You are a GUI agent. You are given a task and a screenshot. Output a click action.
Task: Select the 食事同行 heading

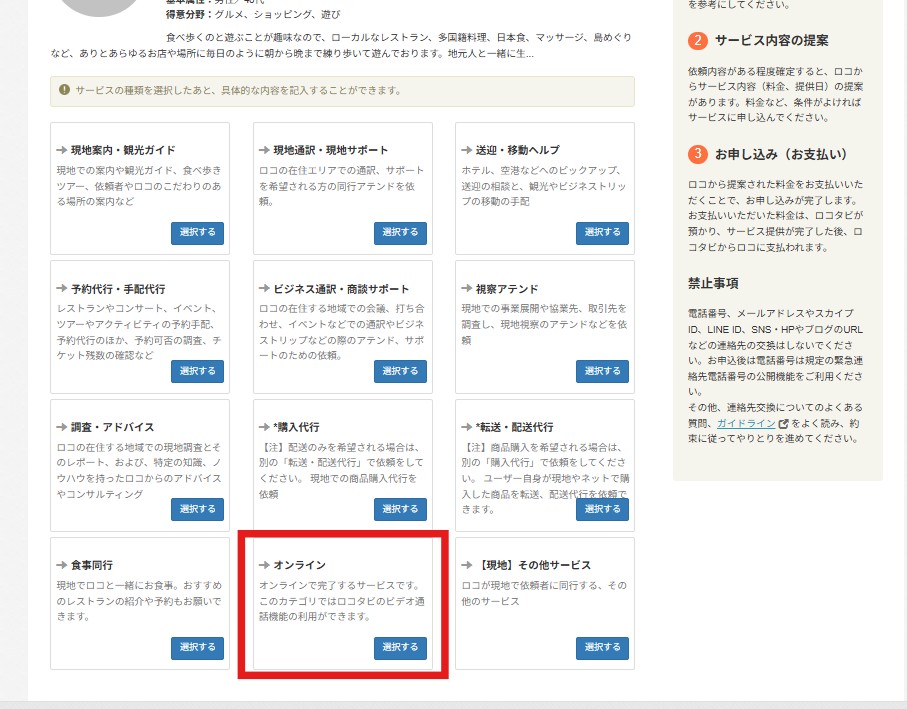[92, 565]
